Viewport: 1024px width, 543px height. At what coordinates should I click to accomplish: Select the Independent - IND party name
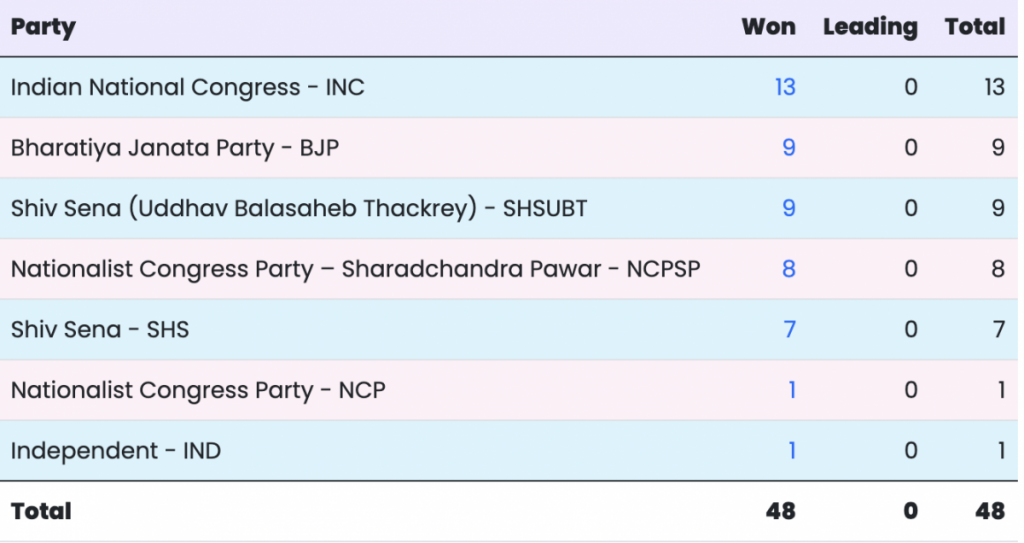(x=116, y=450)
